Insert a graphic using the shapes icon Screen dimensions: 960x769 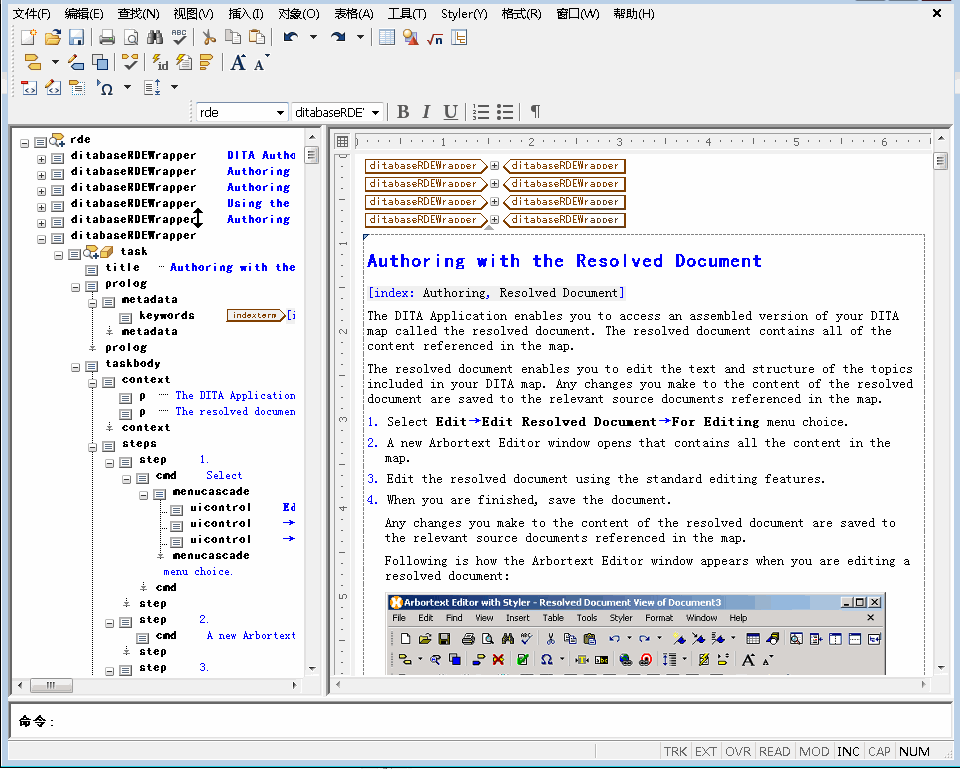pos(411,37)
